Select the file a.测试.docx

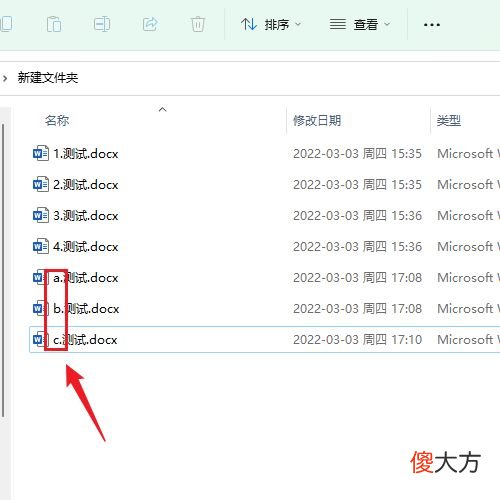point(86,278)
